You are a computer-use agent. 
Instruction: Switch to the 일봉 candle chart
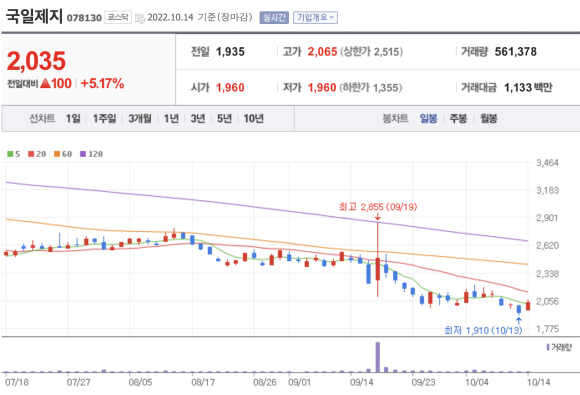pos(429,119)
